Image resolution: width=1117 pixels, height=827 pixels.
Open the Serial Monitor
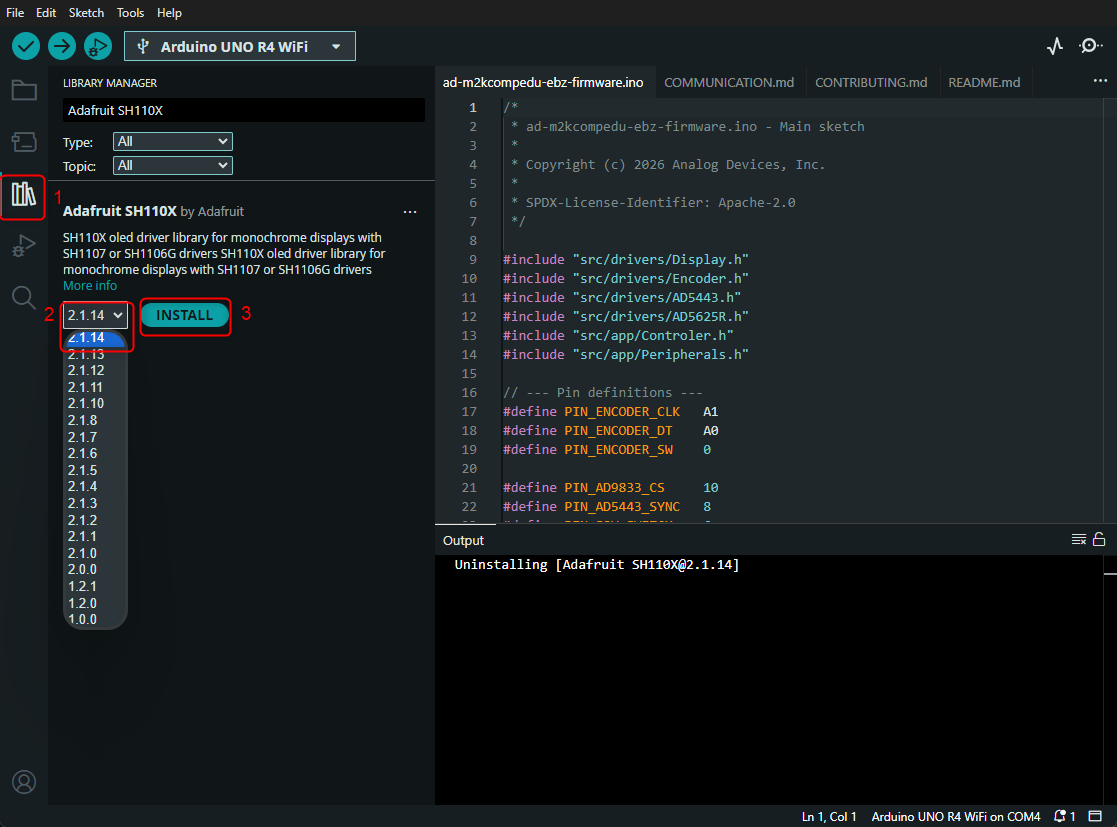[1090, 46]
